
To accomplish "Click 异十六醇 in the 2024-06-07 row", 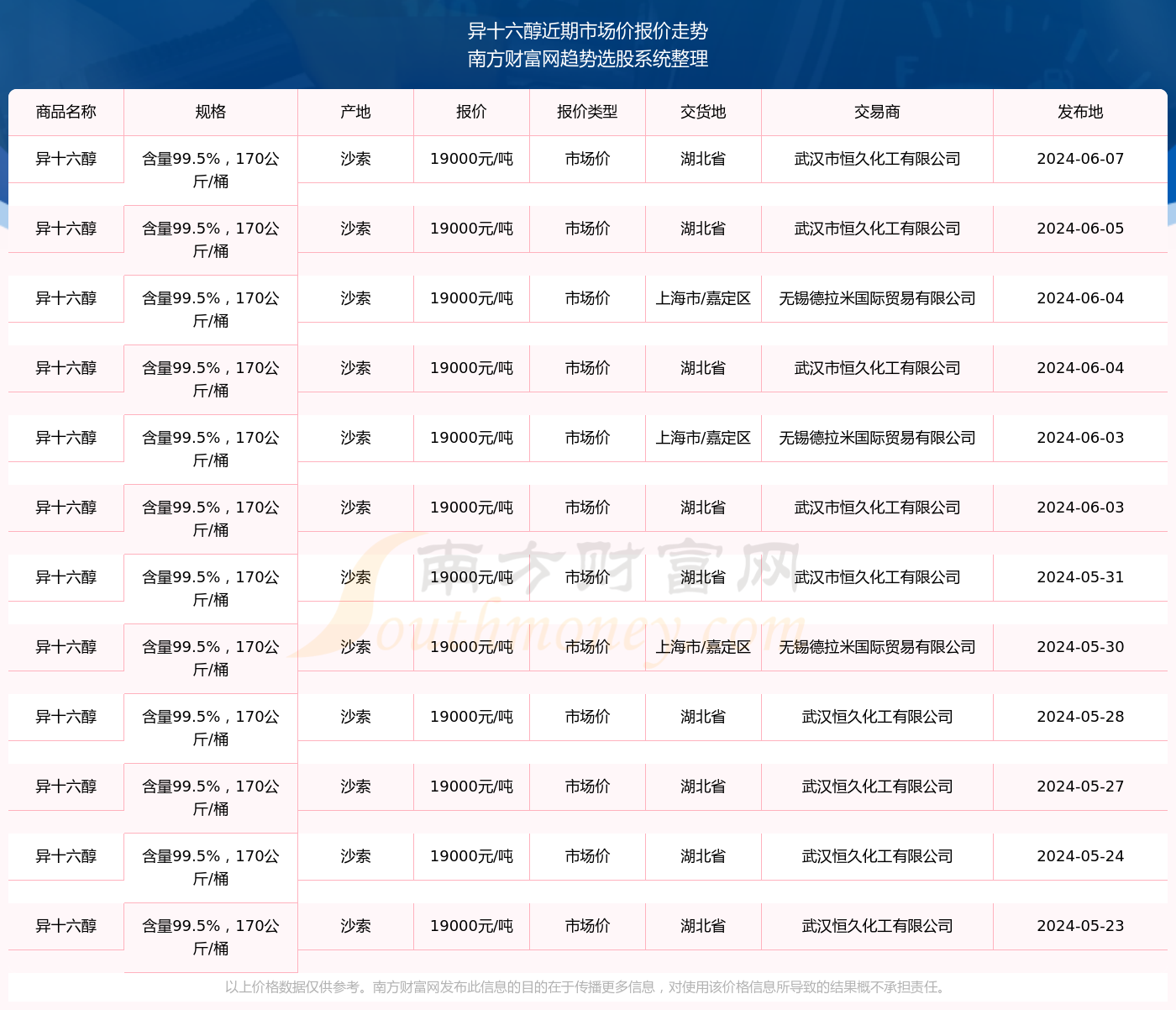I will 66,159.
